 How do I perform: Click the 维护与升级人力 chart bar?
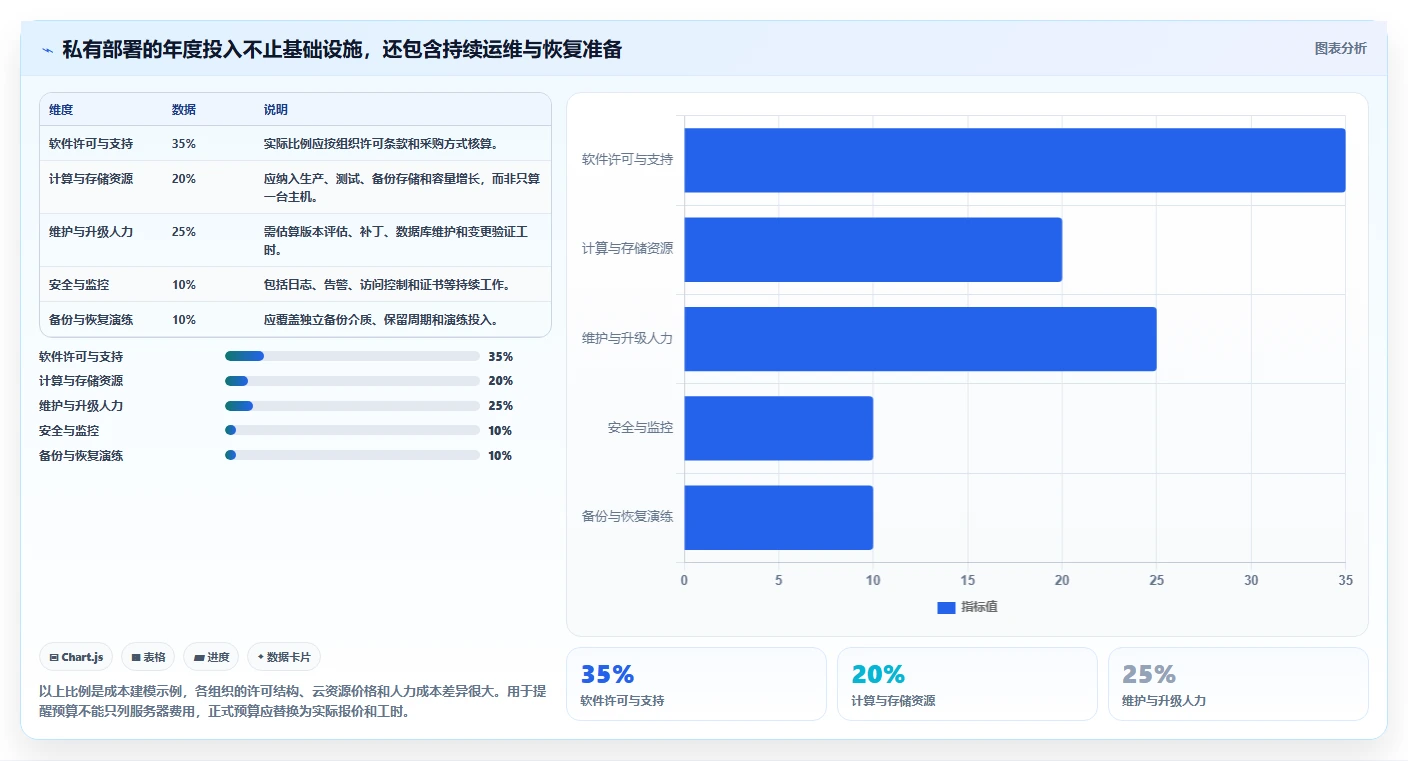tap(921, 339)
